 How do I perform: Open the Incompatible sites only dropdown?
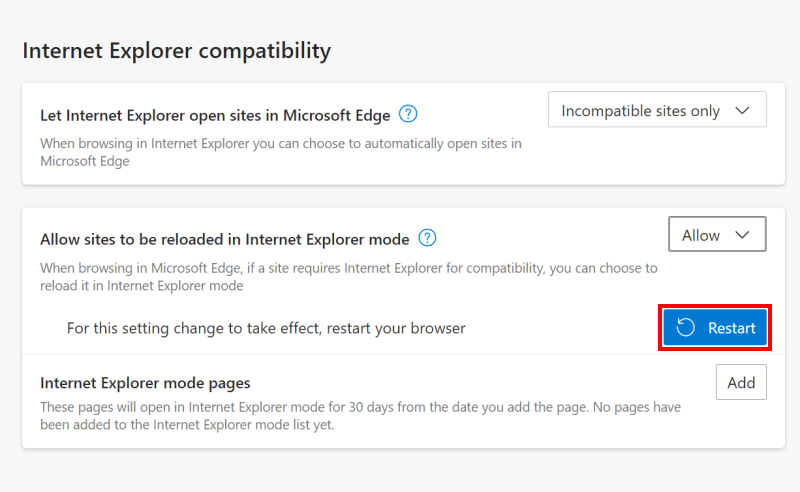click(x=657, y=110)
